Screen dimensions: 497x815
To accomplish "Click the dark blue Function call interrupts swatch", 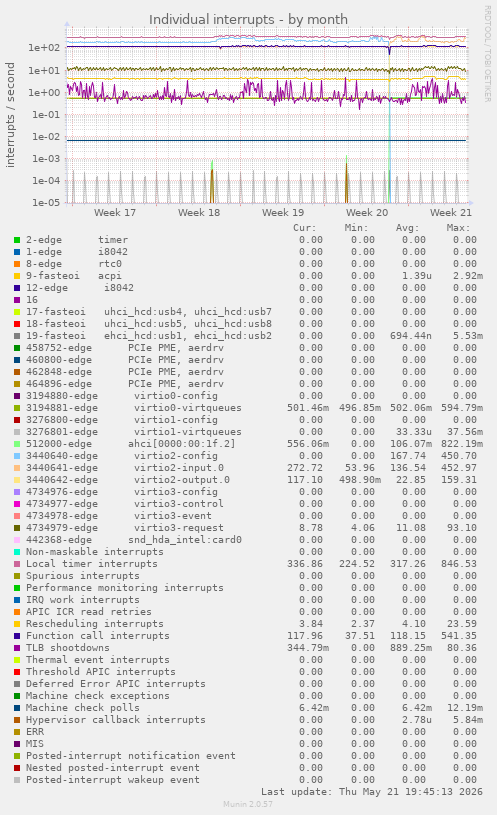I will (17, 636).
